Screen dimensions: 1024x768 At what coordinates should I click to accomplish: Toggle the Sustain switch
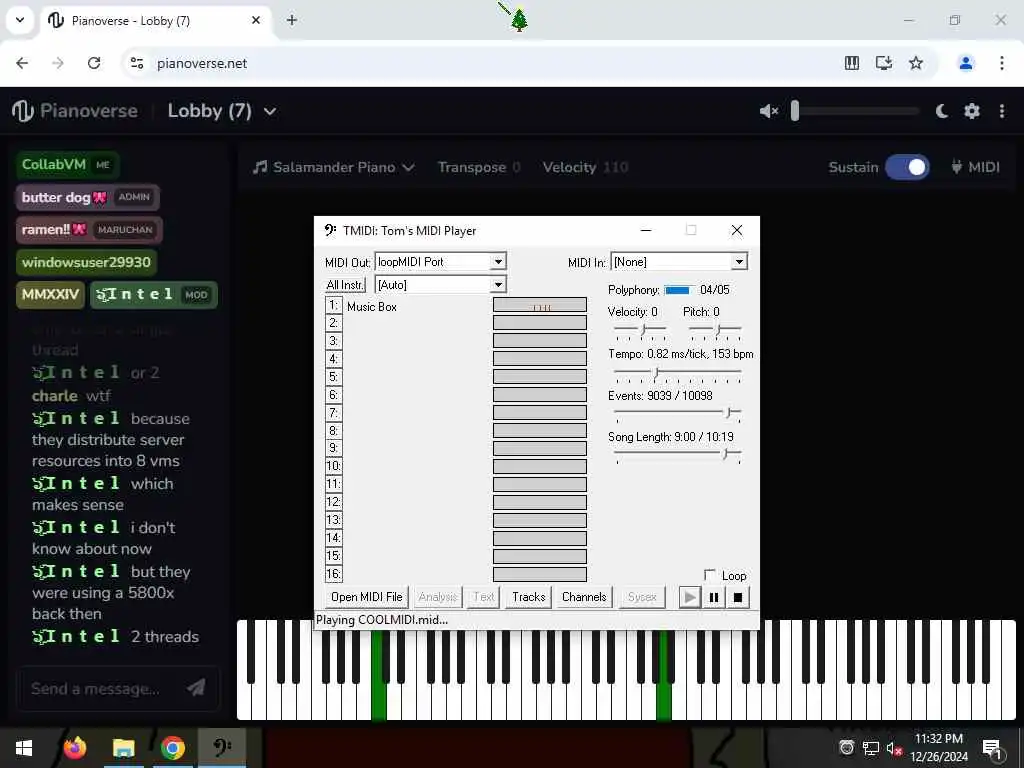[907, 167]
